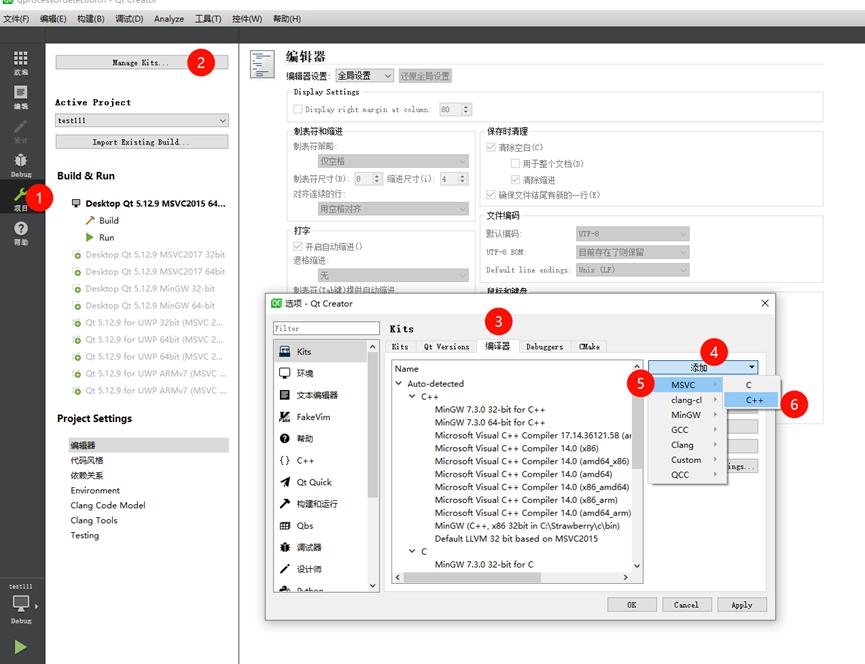
Task: Collapse the C++ compilers tree group
Action: tap(412, 397)
